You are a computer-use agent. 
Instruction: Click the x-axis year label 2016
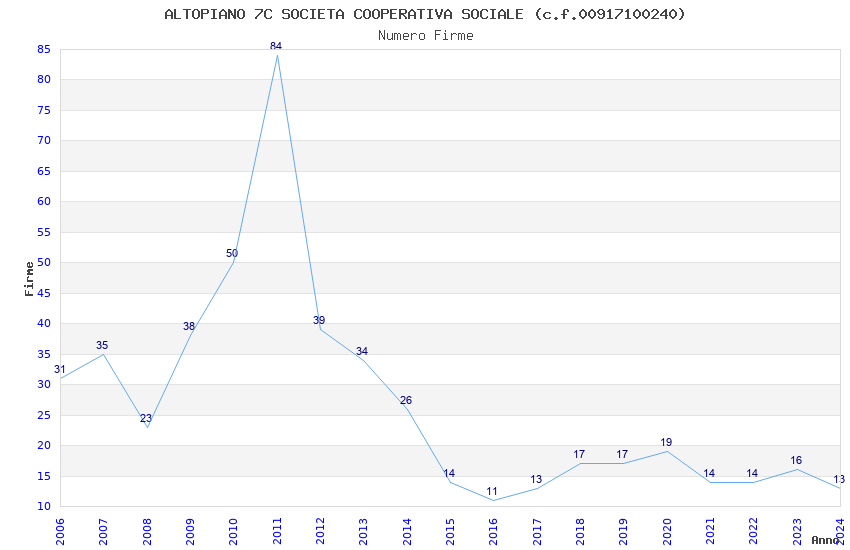tap(494, 532)
